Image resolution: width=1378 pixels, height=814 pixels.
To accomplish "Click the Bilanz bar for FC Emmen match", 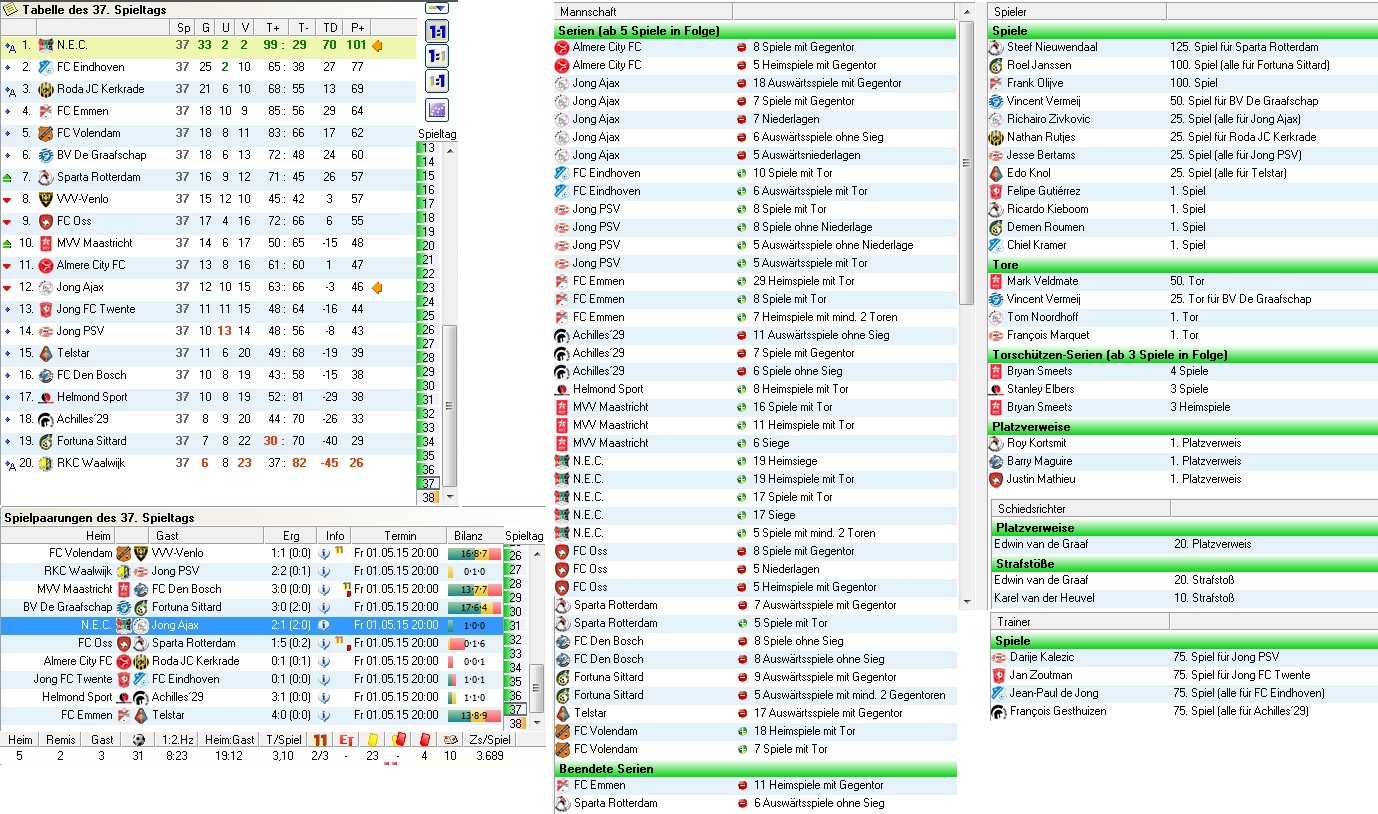I will pos(474,715).
